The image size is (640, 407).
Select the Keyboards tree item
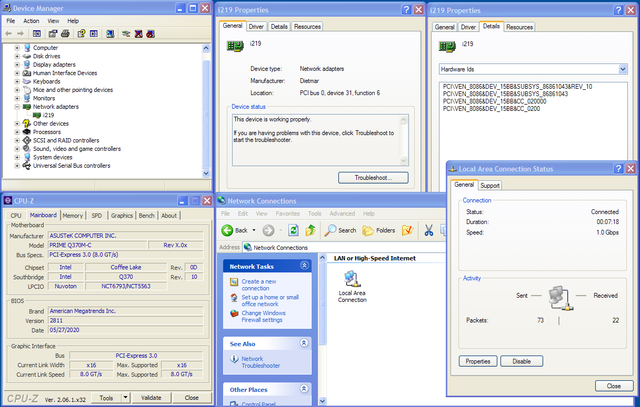47,82
